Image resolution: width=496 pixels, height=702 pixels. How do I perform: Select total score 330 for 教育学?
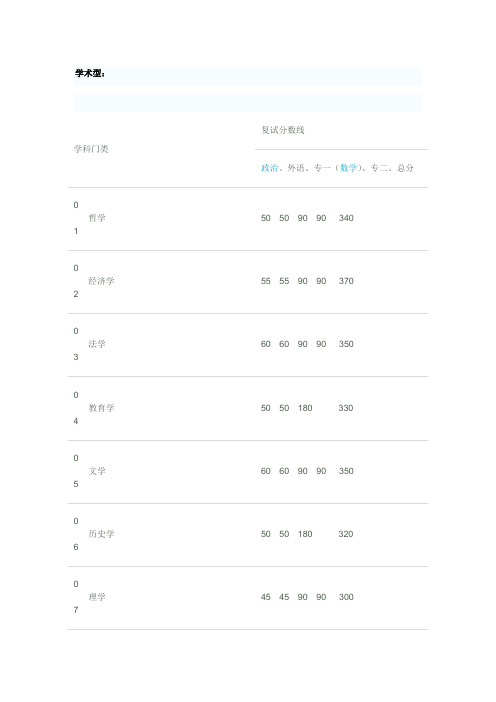click(346, 408)
